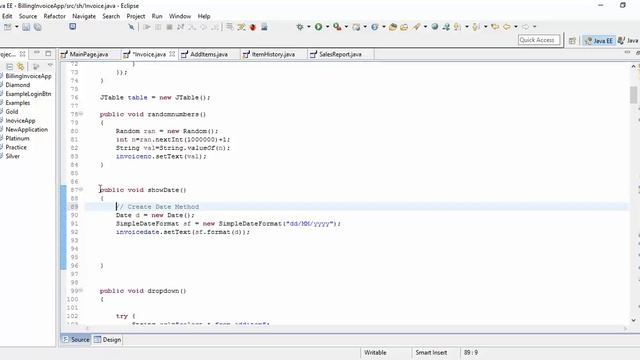Click the New Server toolbar icon

[x=356, y=27]
